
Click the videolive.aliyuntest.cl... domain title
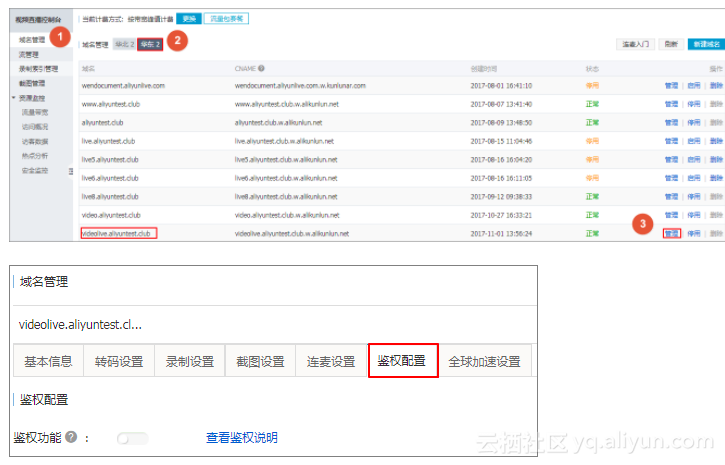[x=80, y=324]
